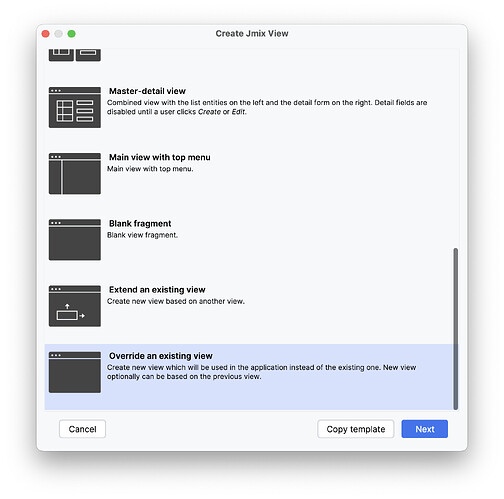Click the green zoom window button
Screen dimensions: 504x499
(x=71, y=34)
